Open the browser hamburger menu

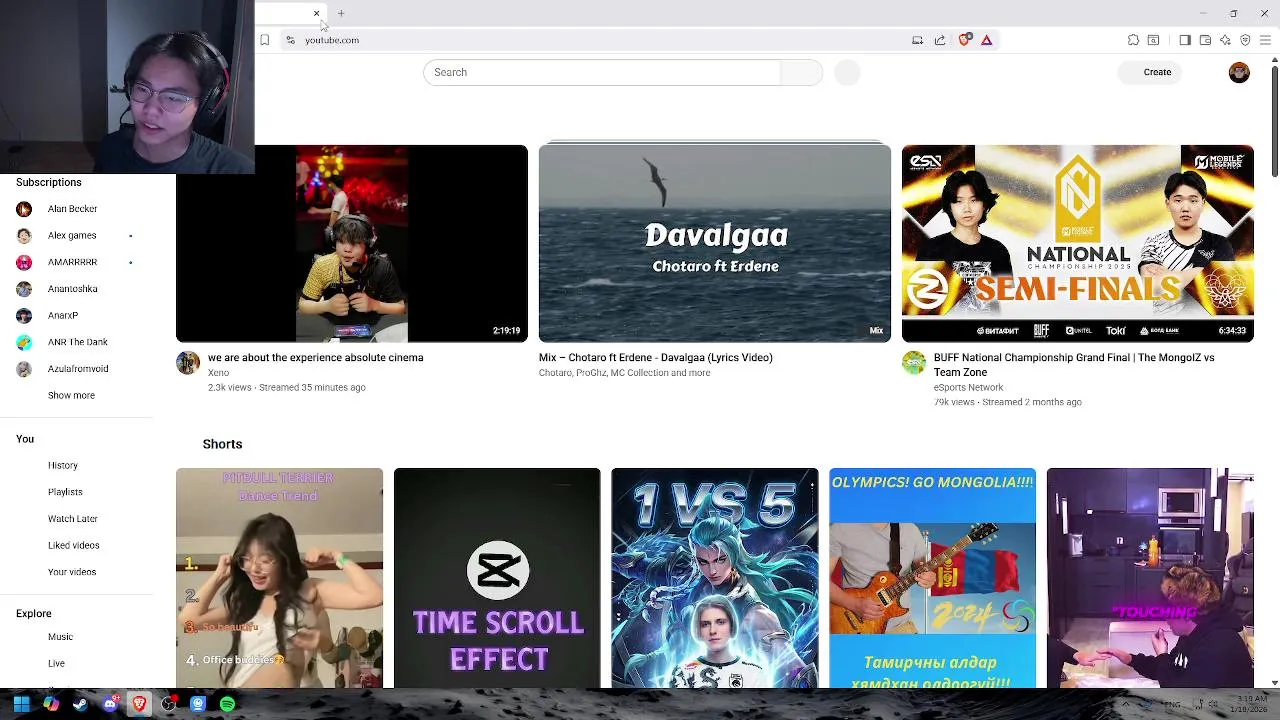click(1265, 40)
